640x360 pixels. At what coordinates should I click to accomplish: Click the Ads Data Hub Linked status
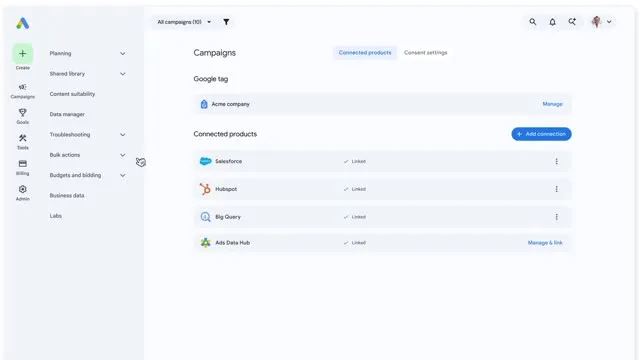[x=355, y=242]
